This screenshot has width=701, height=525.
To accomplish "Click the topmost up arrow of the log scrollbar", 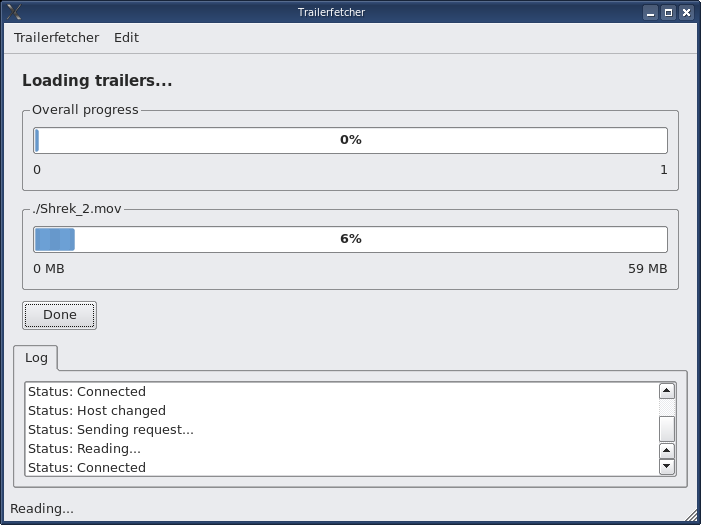I will pyautogui.click(x=667, y=391).
